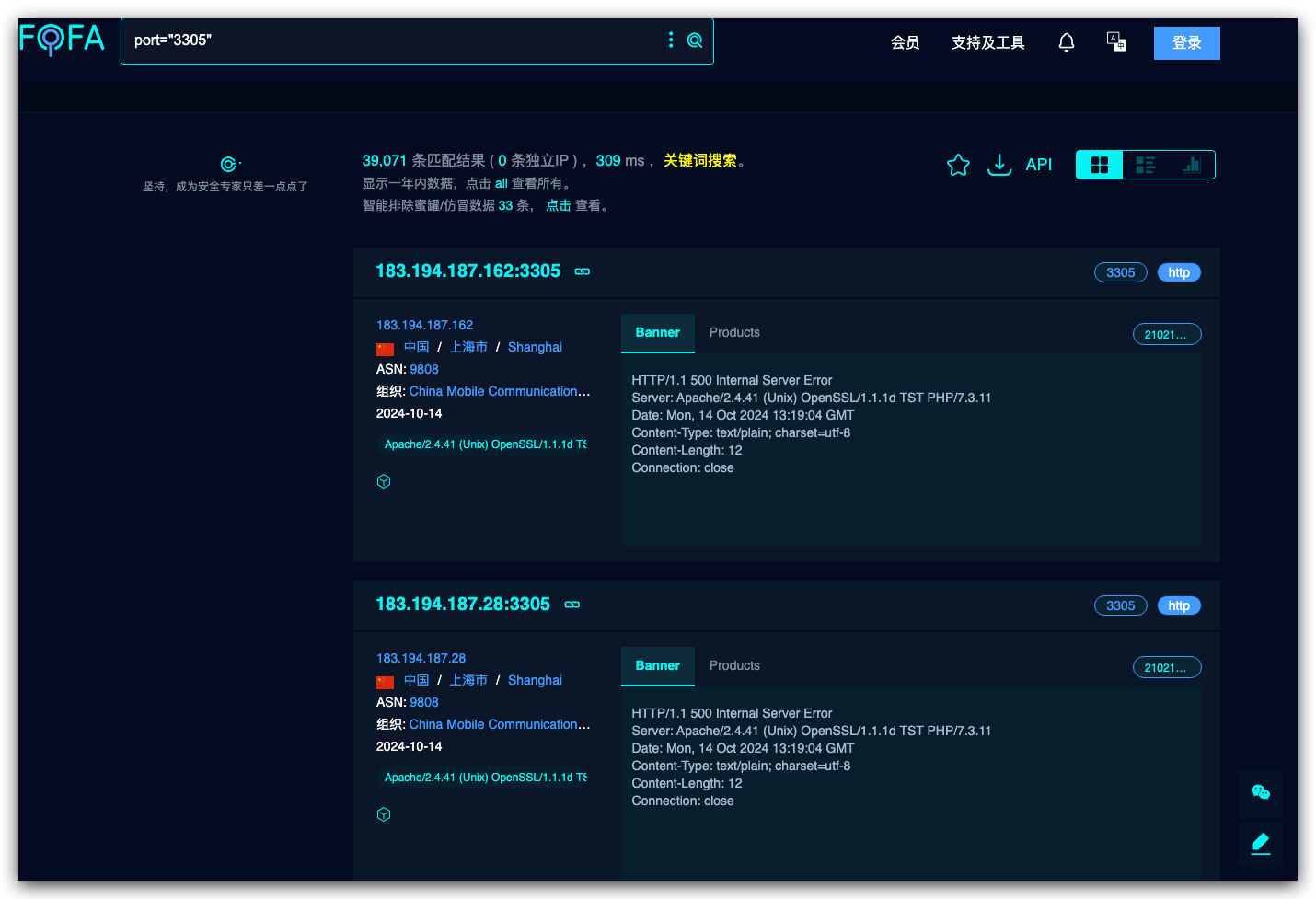Select Products tab in second result

point(734,666)
